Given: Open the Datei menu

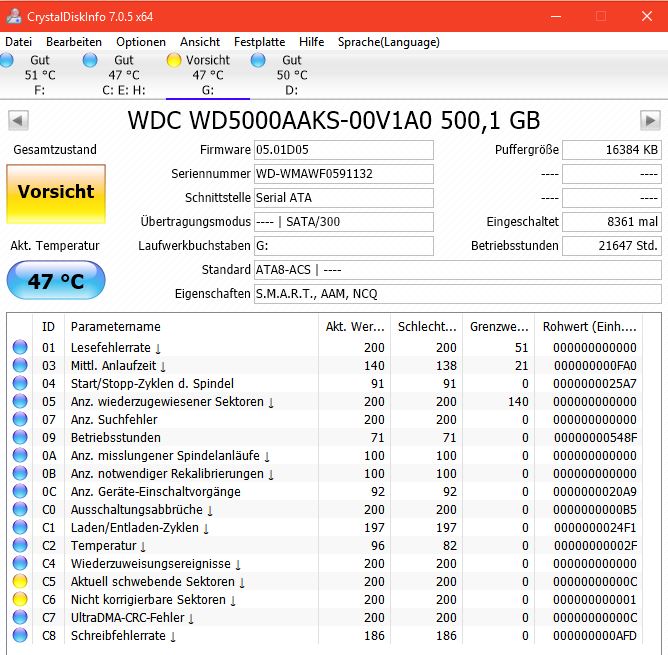Looking at the screenshot, I should pos(18,42).
